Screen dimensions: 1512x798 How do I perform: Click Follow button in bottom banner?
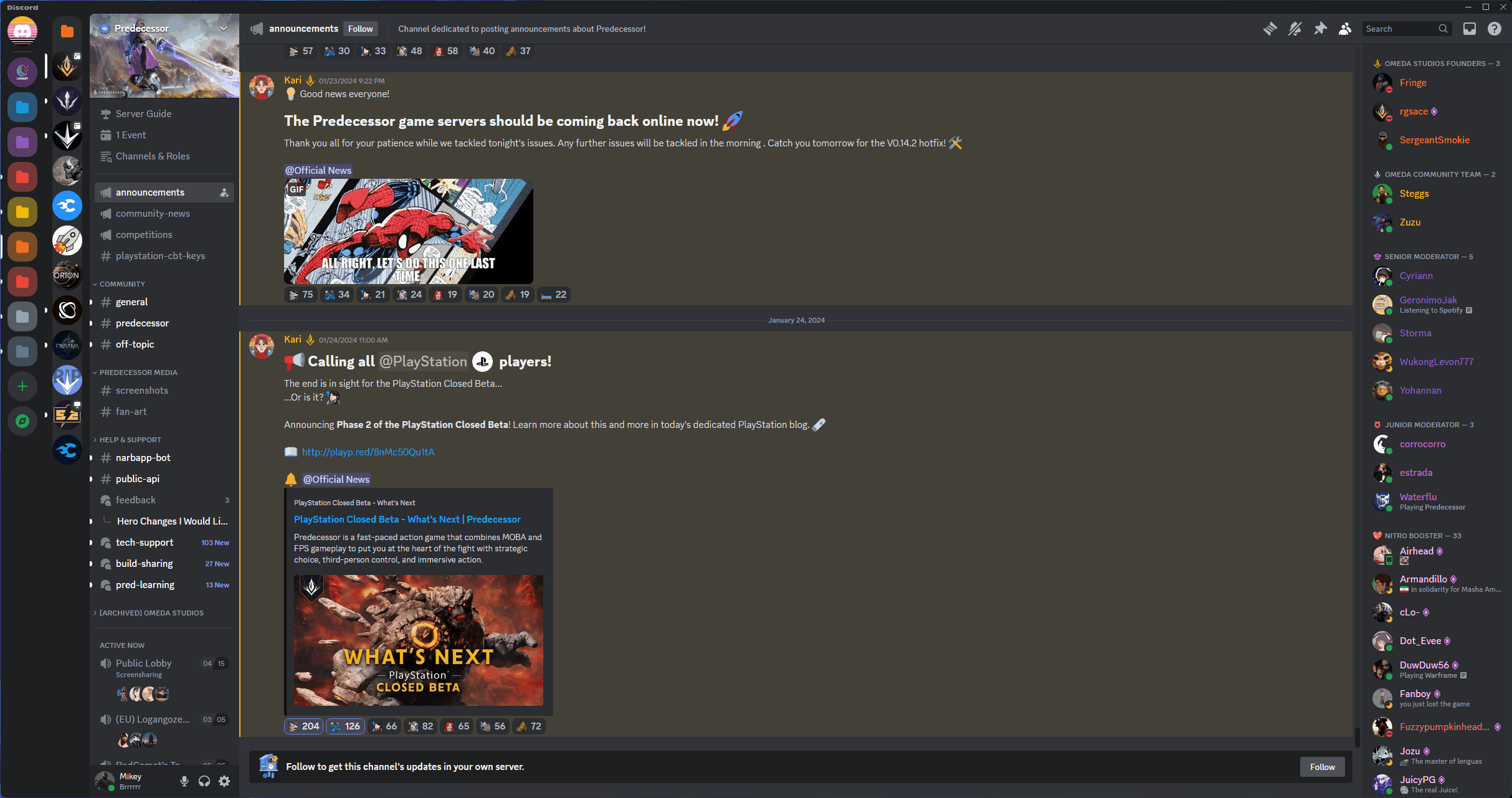tap(1322, 767)
